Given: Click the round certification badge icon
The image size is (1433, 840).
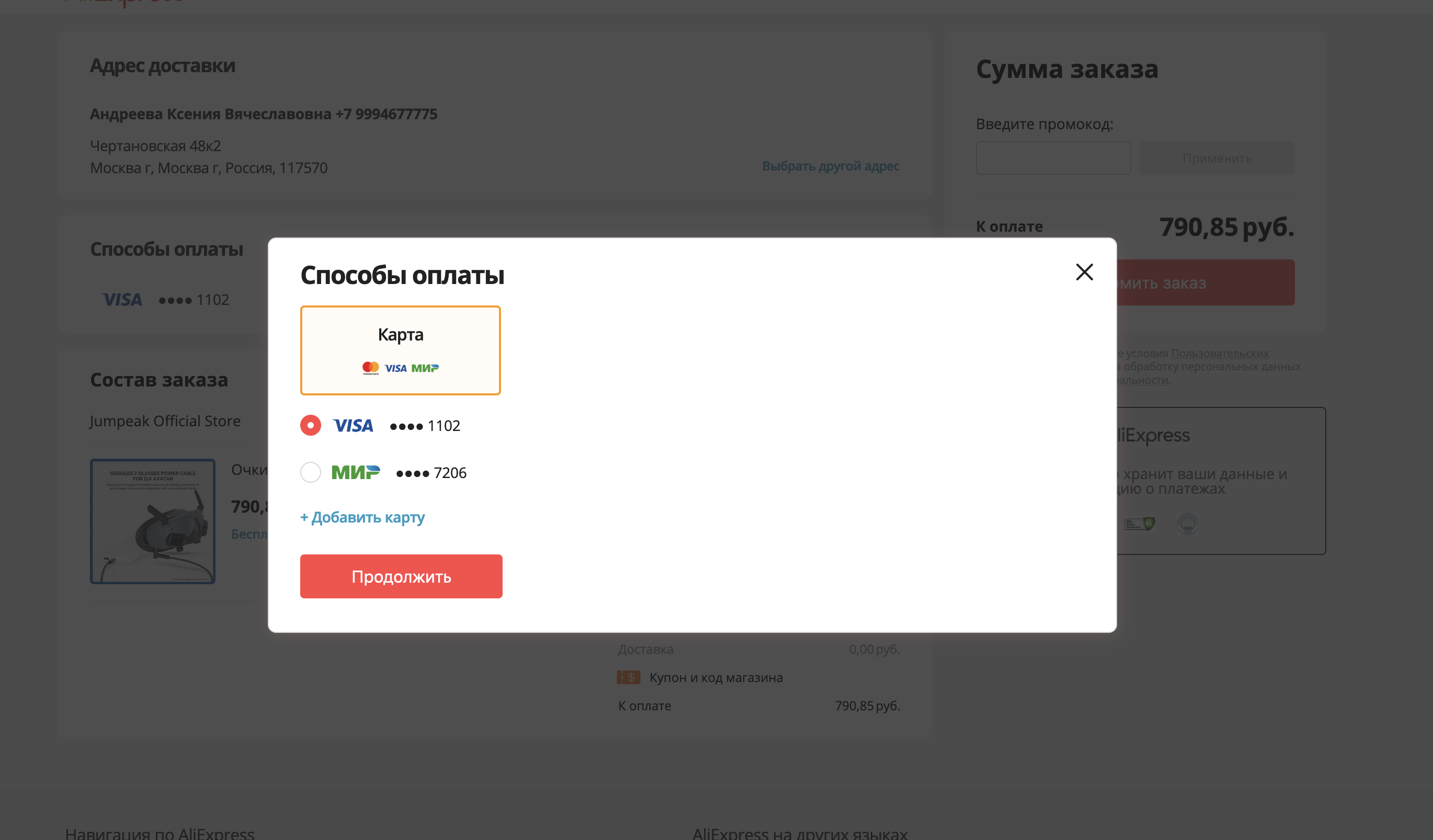Looking at the screenshot, I should [1187, 524].
